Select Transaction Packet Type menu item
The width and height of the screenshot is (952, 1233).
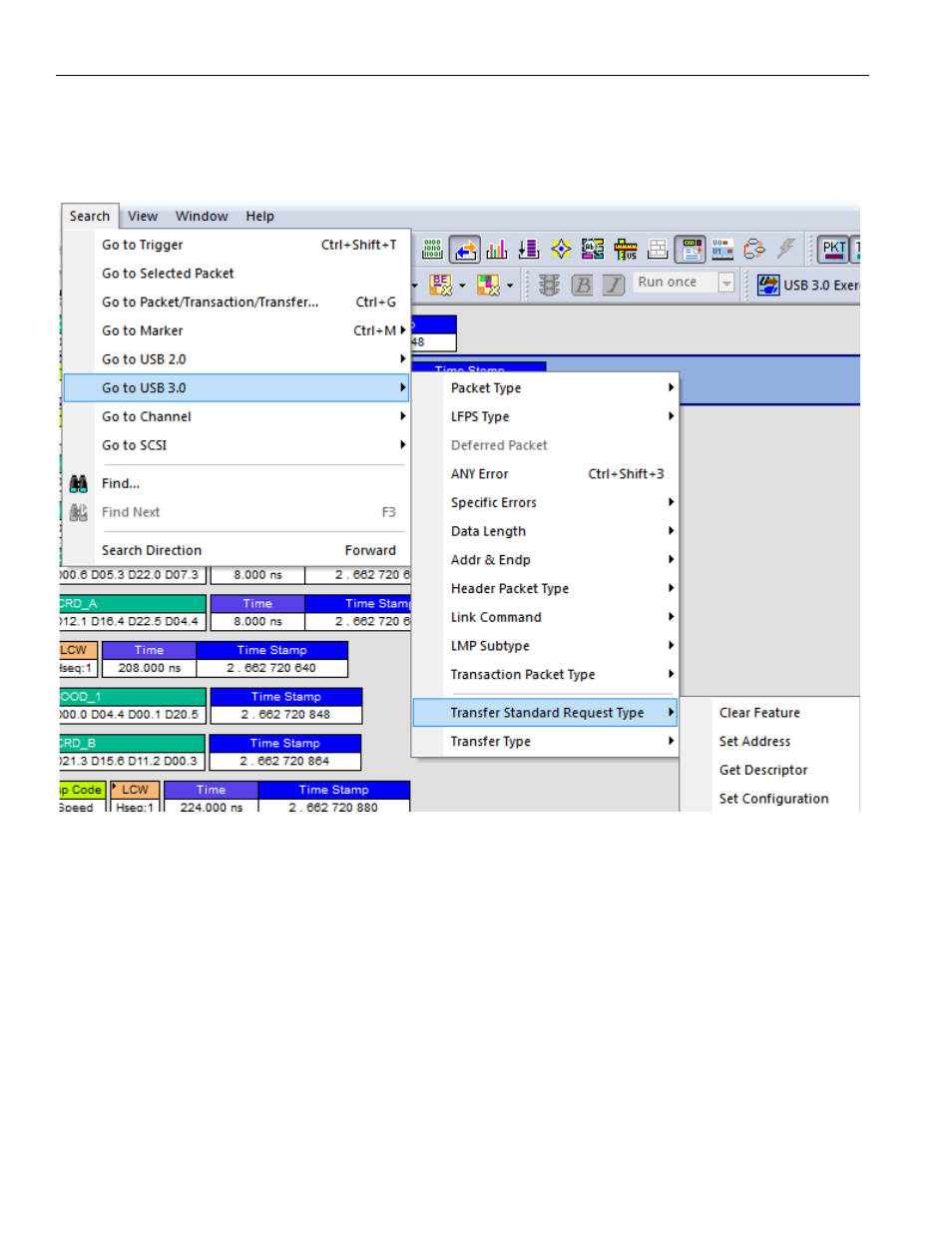(x=545, y=675)
